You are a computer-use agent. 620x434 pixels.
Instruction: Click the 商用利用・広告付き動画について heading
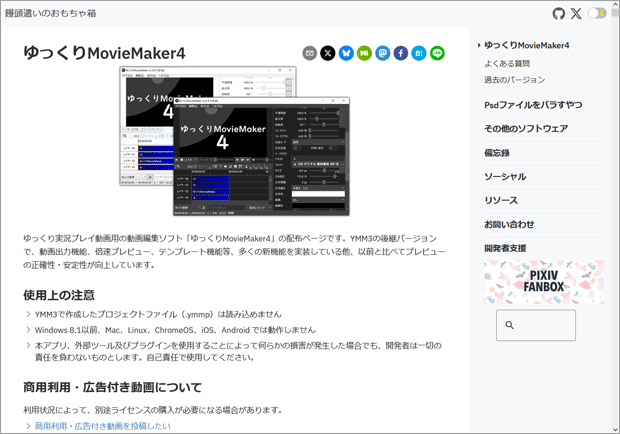click(112, 387)
